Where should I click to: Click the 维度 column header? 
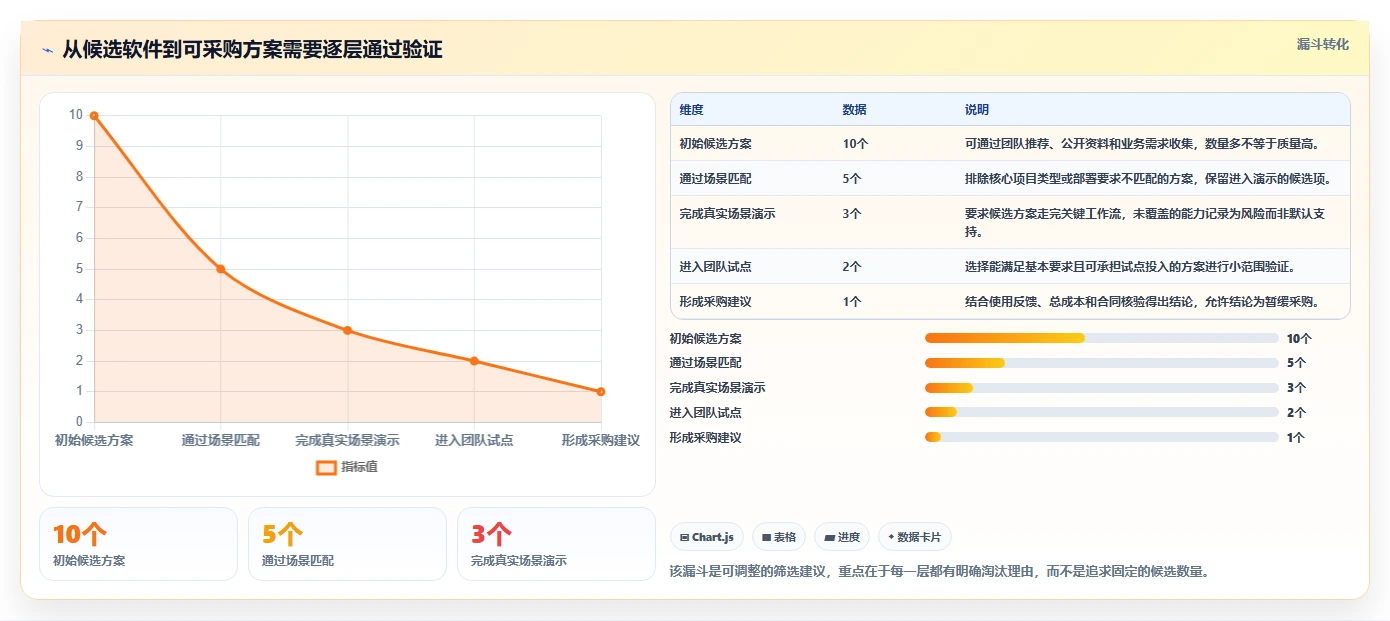click(691, 110)
